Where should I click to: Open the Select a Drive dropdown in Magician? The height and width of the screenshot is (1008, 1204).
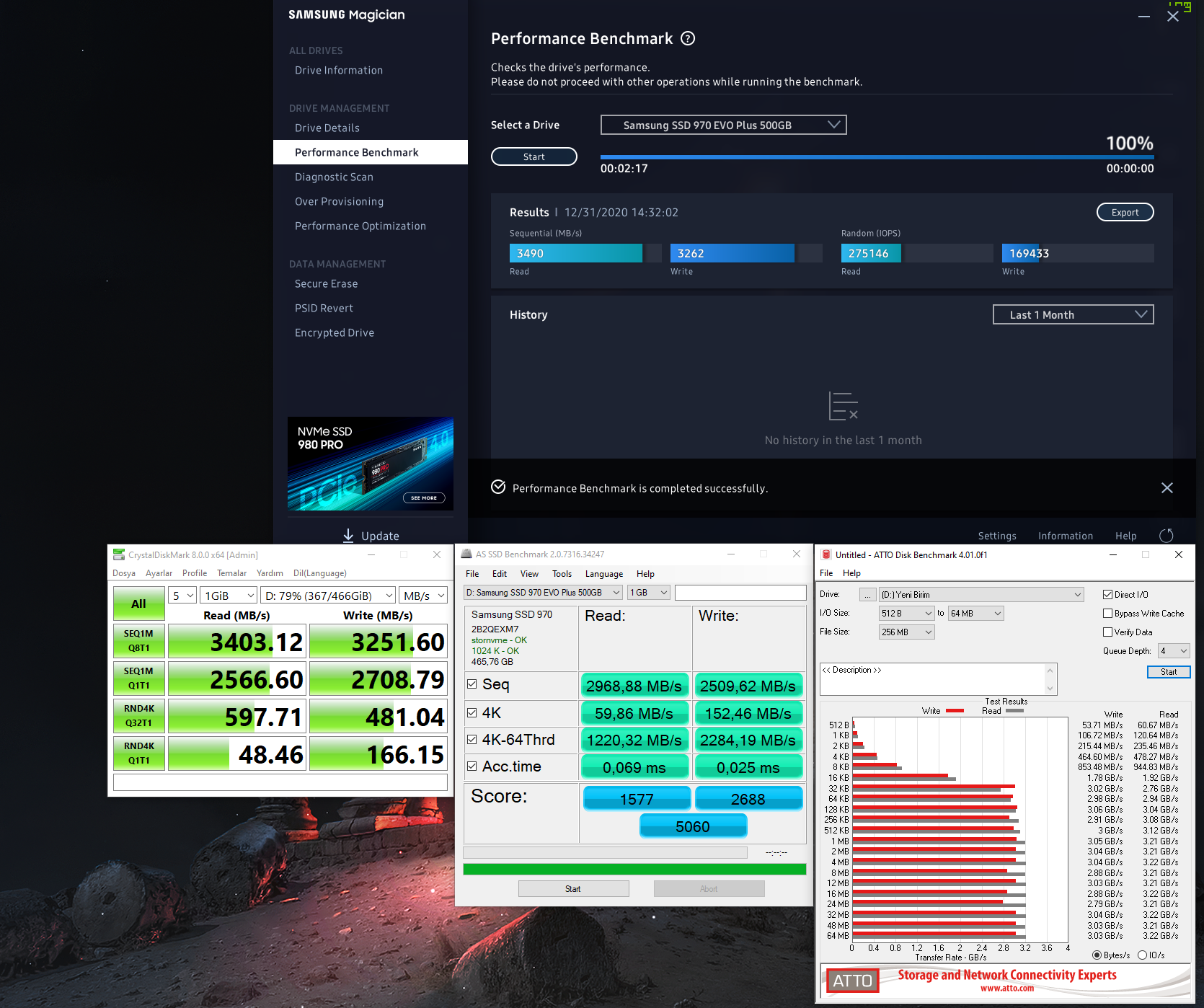(x=723, y=125)
